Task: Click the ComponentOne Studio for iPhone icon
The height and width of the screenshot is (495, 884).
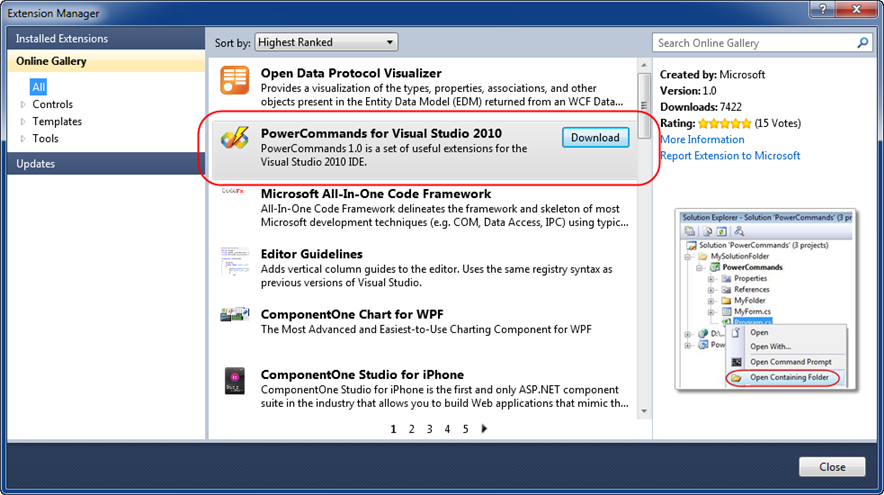Action: pos(235,381)
